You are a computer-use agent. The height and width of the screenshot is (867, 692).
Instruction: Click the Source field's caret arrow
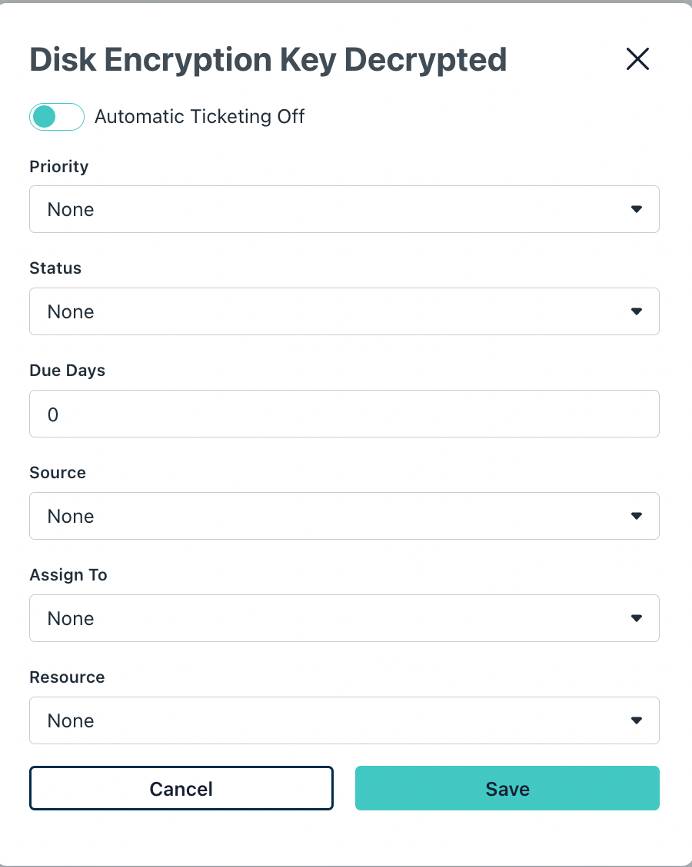pos(636,516)
